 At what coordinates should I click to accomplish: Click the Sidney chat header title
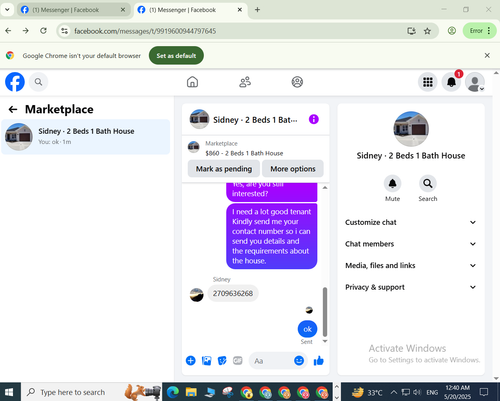point(255,120)
